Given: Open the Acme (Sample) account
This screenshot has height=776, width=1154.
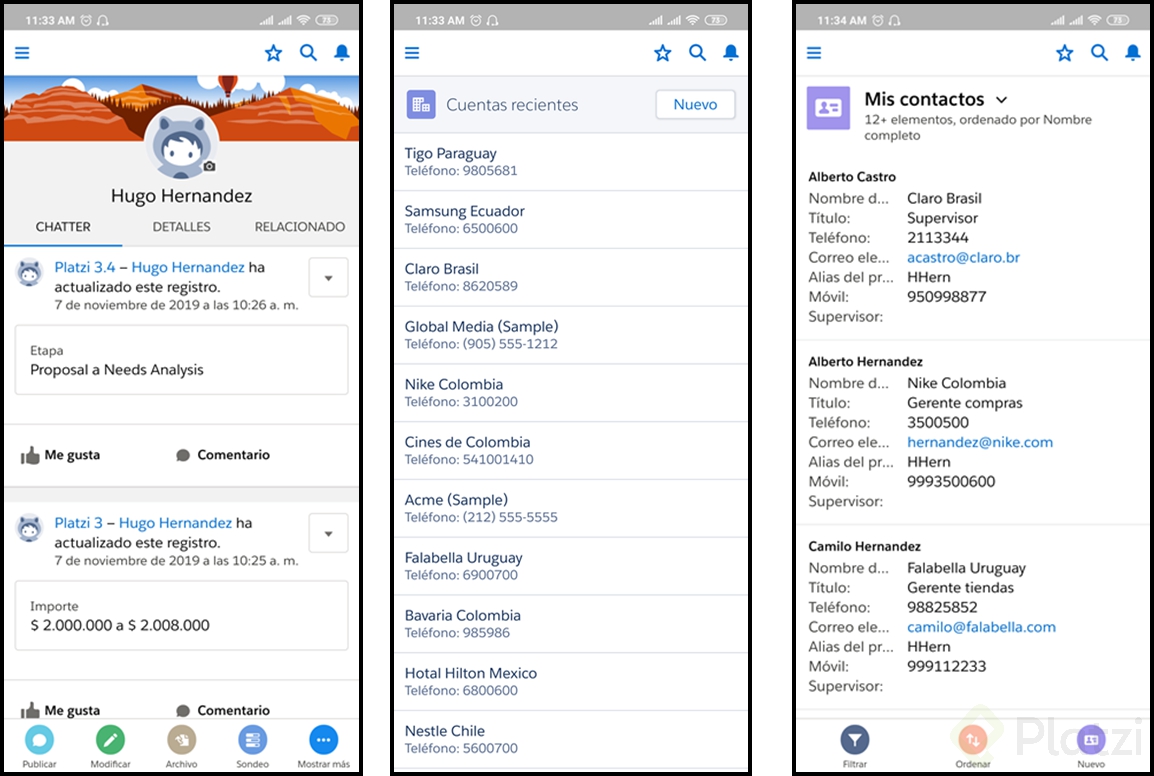Looking at the screenshot, I should click(x=570, y=509).
